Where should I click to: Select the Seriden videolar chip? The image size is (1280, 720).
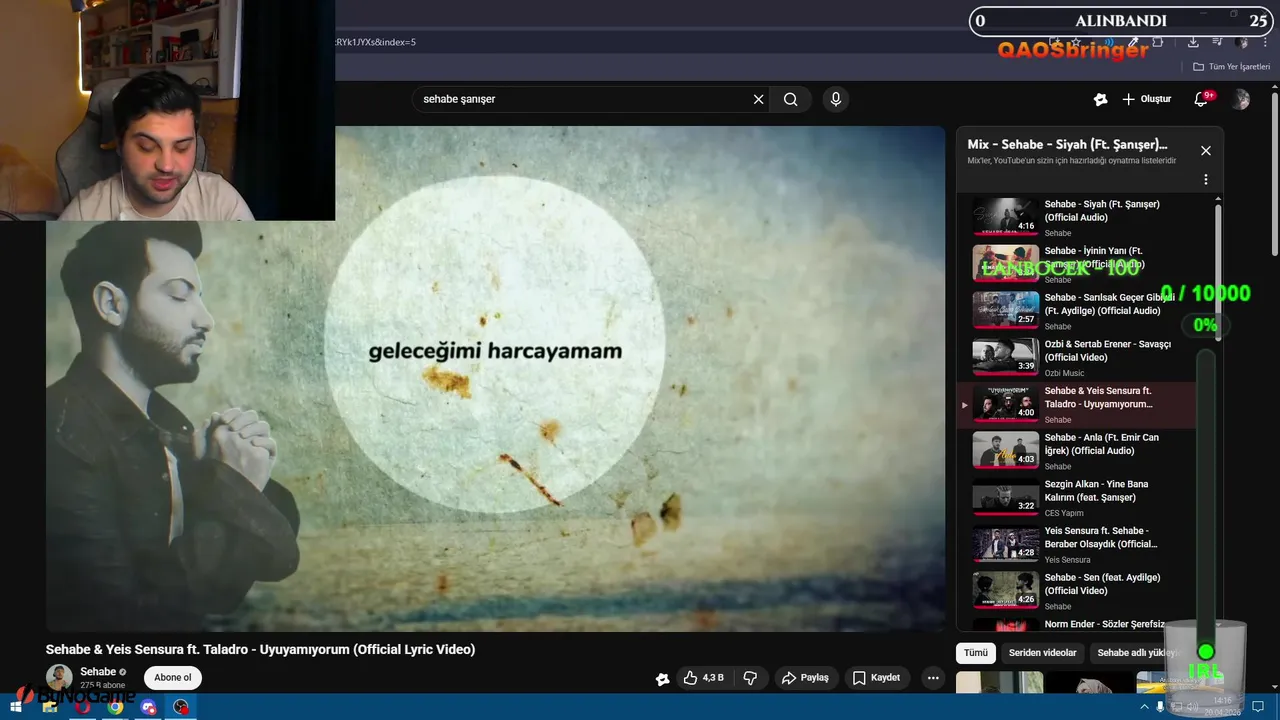coord(1042,653)
